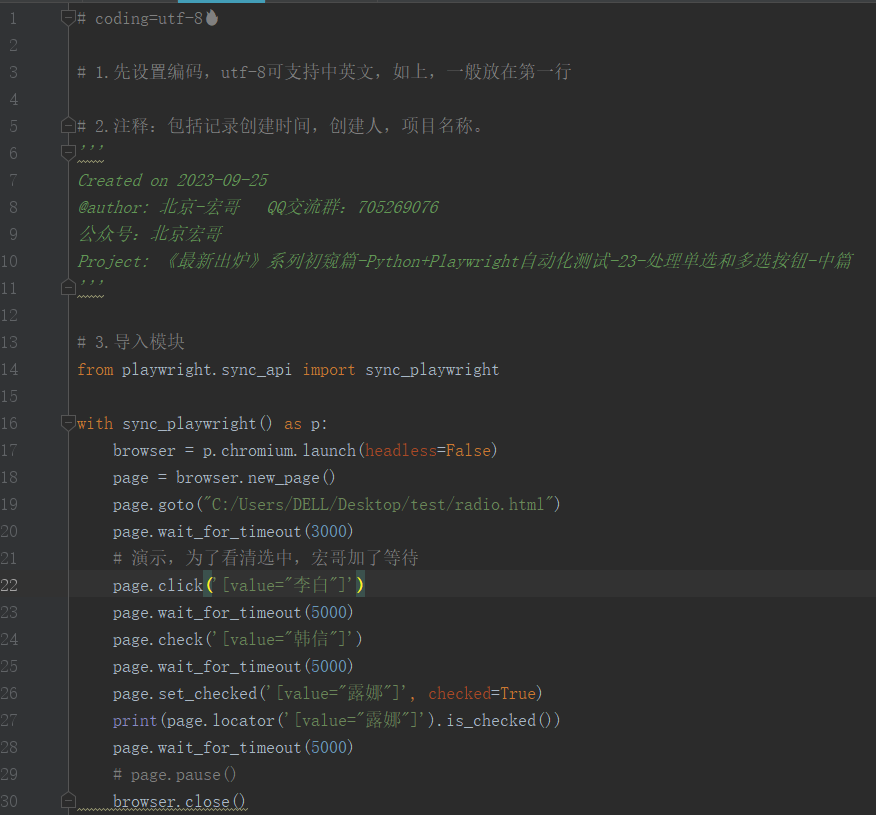Click 'page.locator' on line 27

tap(221, 720)
